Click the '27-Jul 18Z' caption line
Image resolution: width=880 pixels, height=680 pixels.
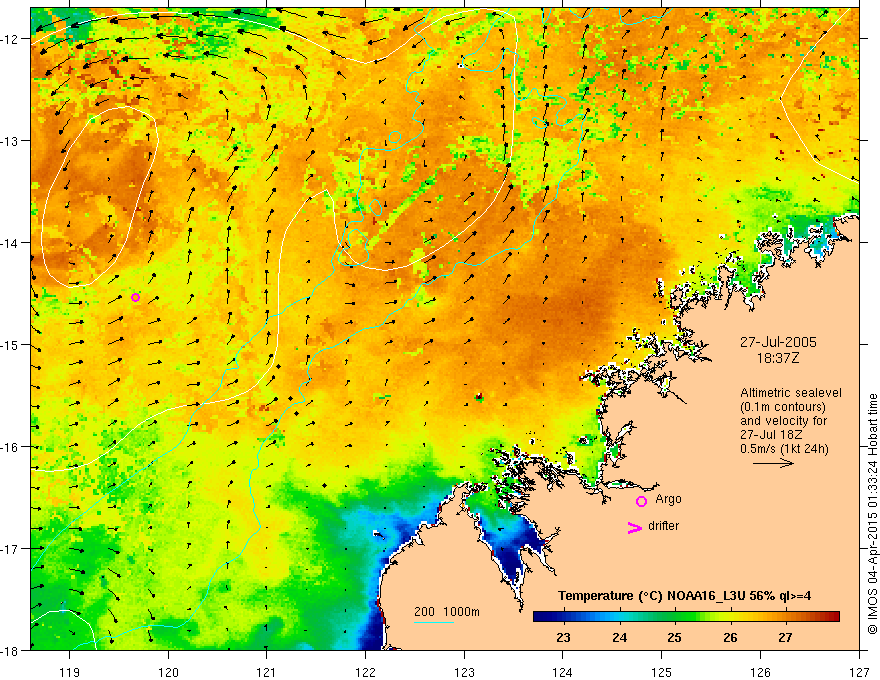[771, 435]
